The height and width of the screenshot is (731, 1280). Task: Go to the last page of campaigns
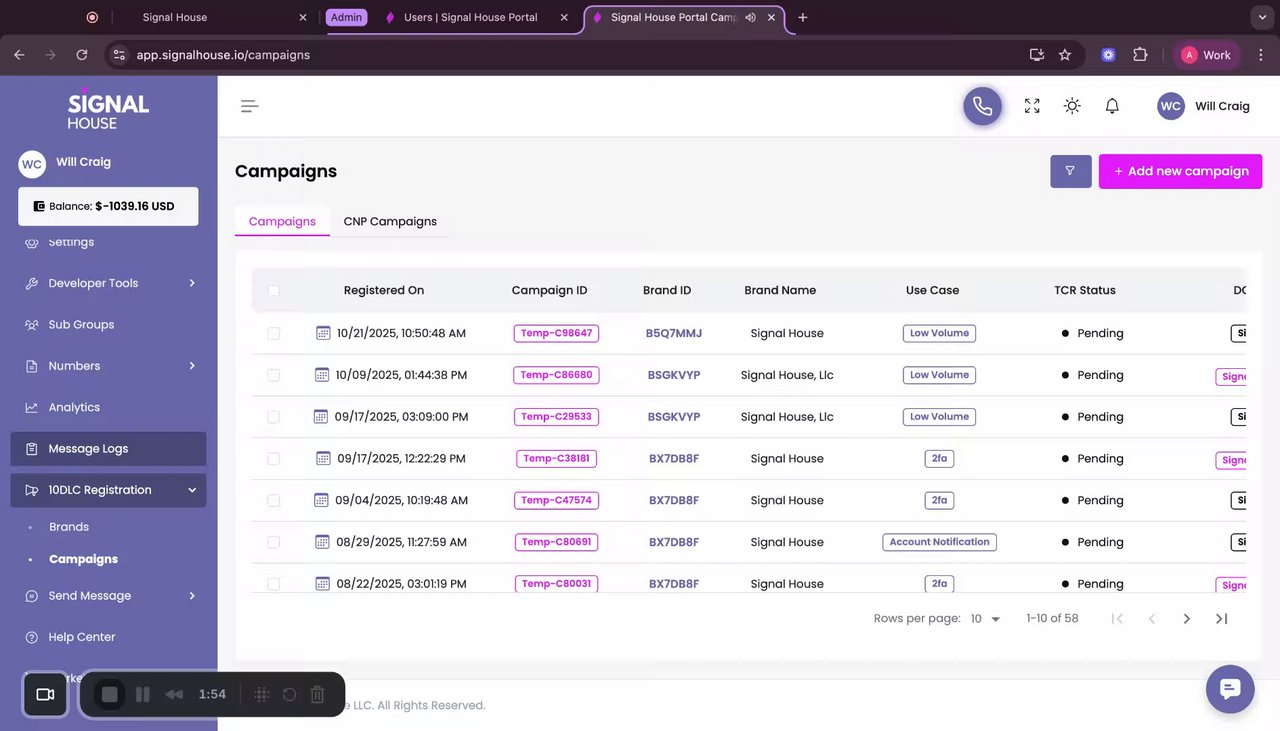coord(1221,619)
